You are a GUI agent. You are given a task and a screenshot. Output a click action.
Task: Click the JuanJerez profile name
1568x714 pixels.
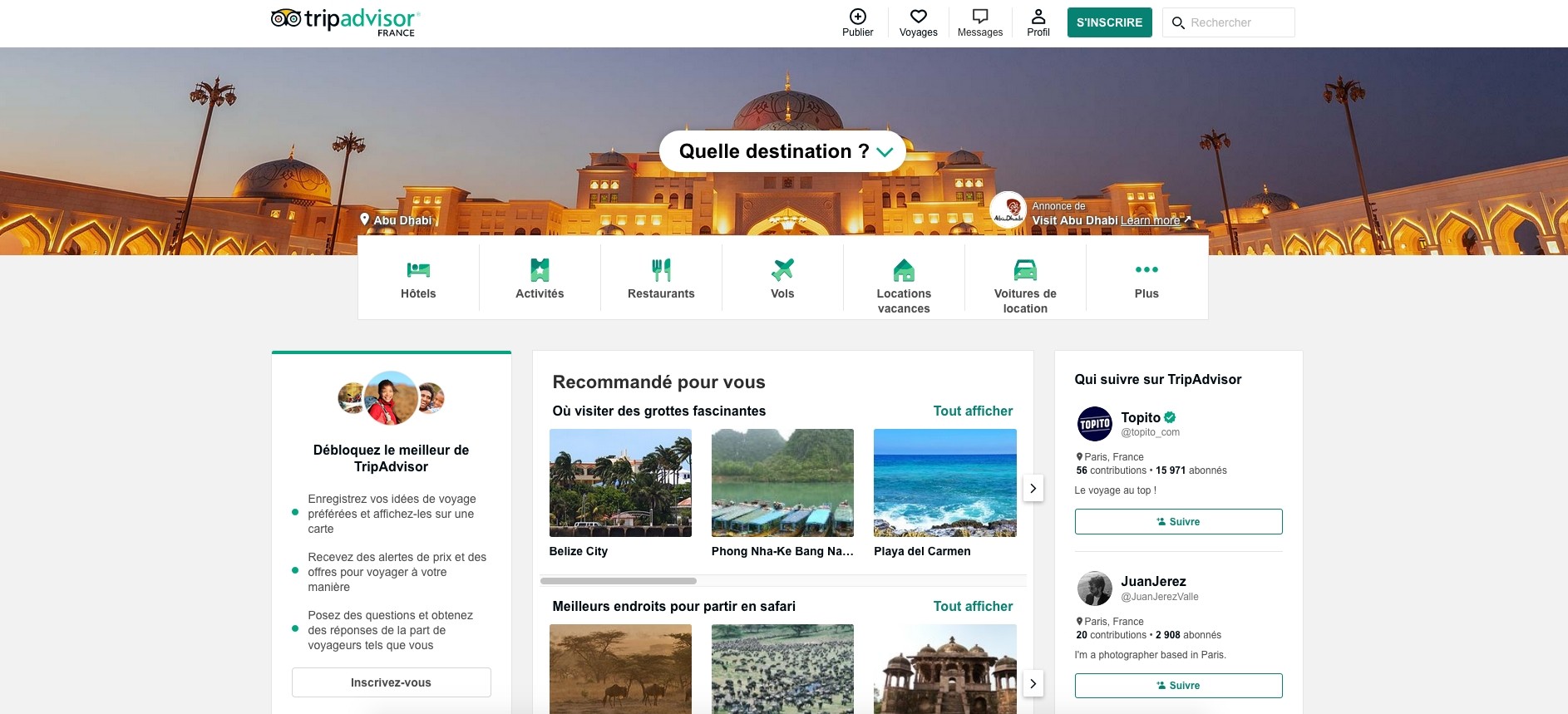coord(1153,581)
